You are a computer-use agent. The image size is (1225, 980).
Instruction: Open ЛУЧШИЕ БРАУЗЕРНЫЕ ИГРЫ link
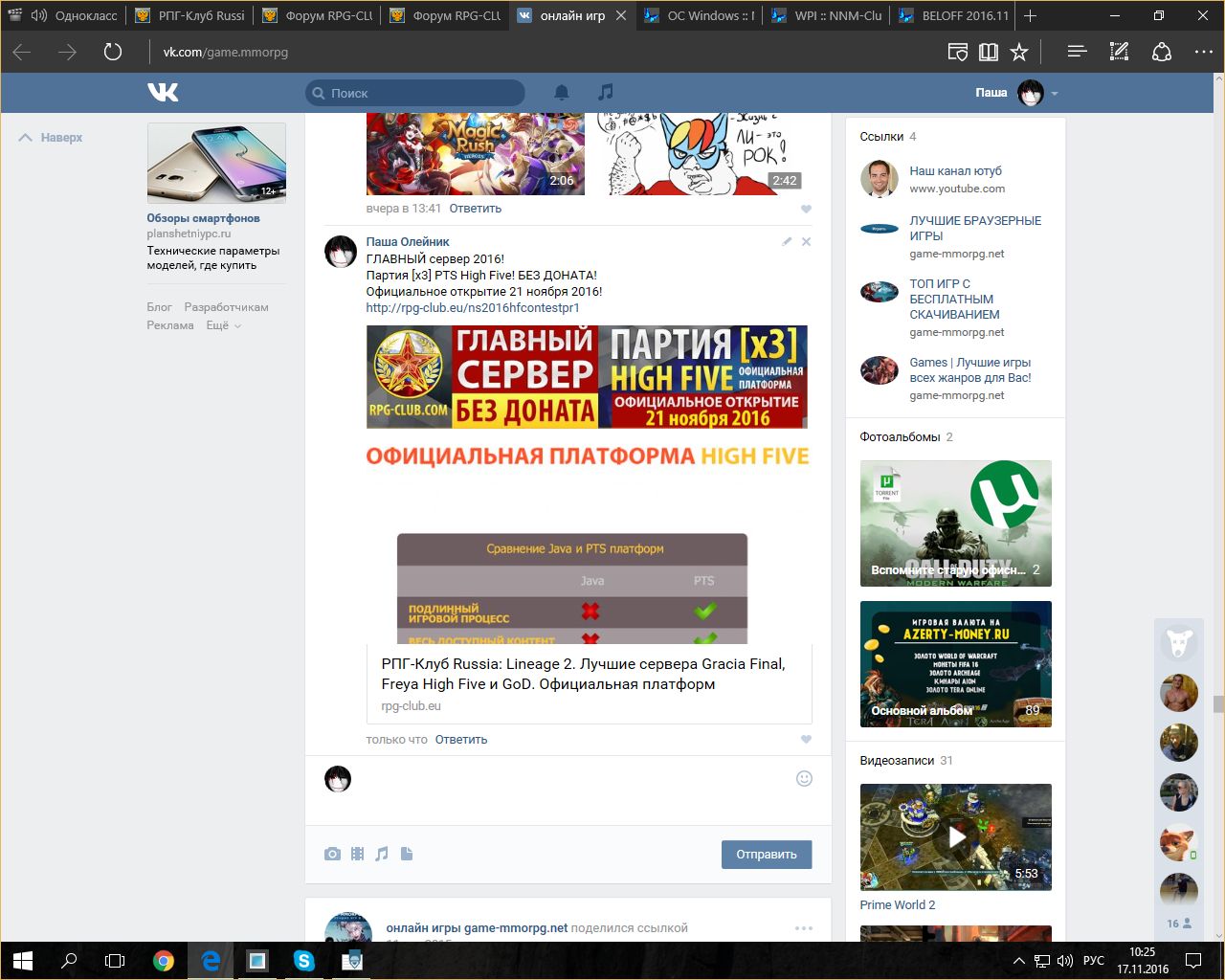coord(975,228)
